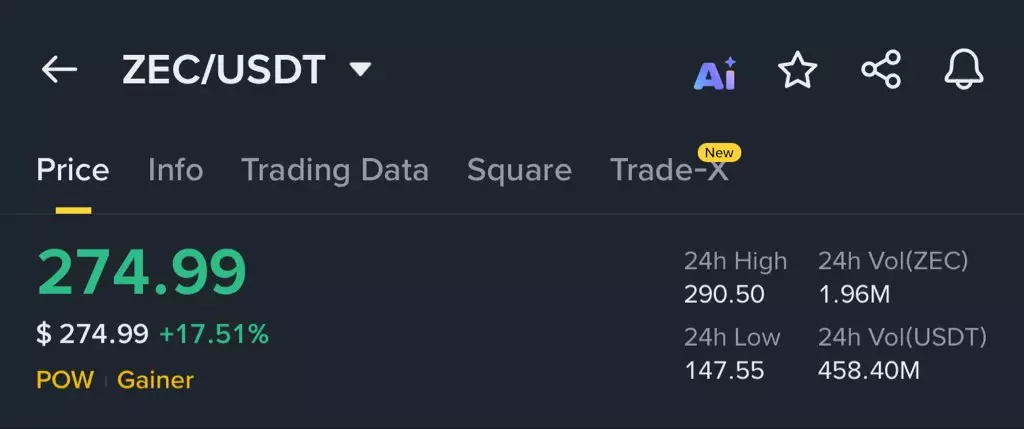Expand the trading pair dropdown arrow
The width and height of the screenshot is (1024, 429).
[x=360, y=70]
